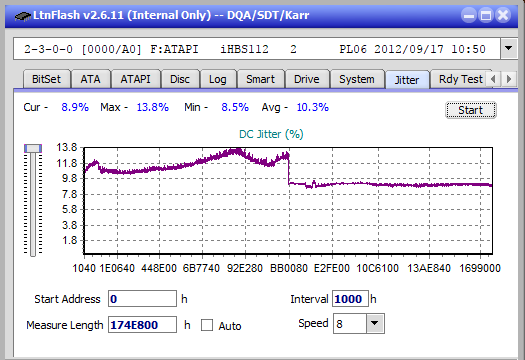525x360 pixels.
Task: Click x-axis label 1699000
Action: tap(480, 268)
